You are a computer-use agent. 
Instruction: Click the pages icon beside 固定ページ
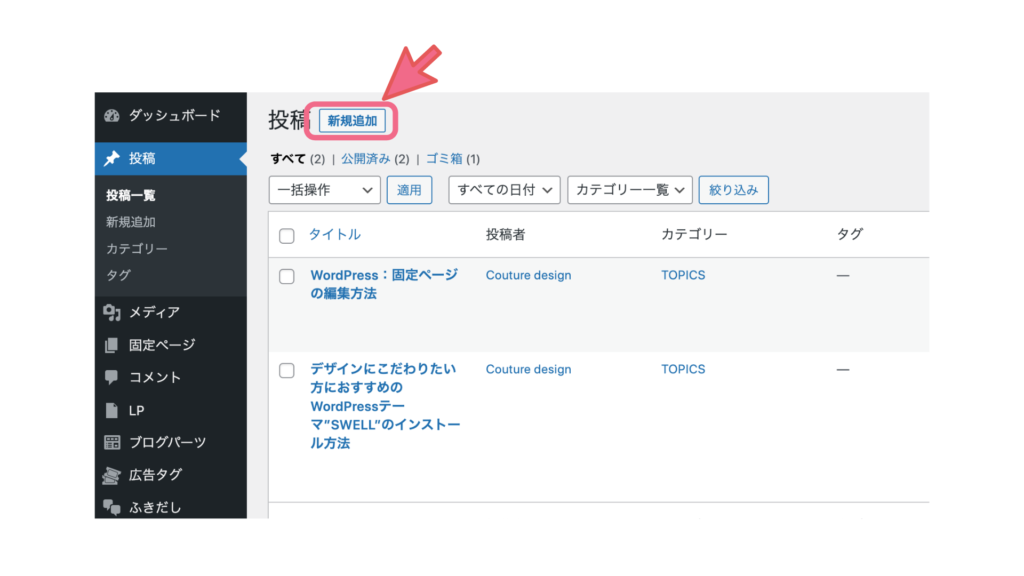coord(112,345)
